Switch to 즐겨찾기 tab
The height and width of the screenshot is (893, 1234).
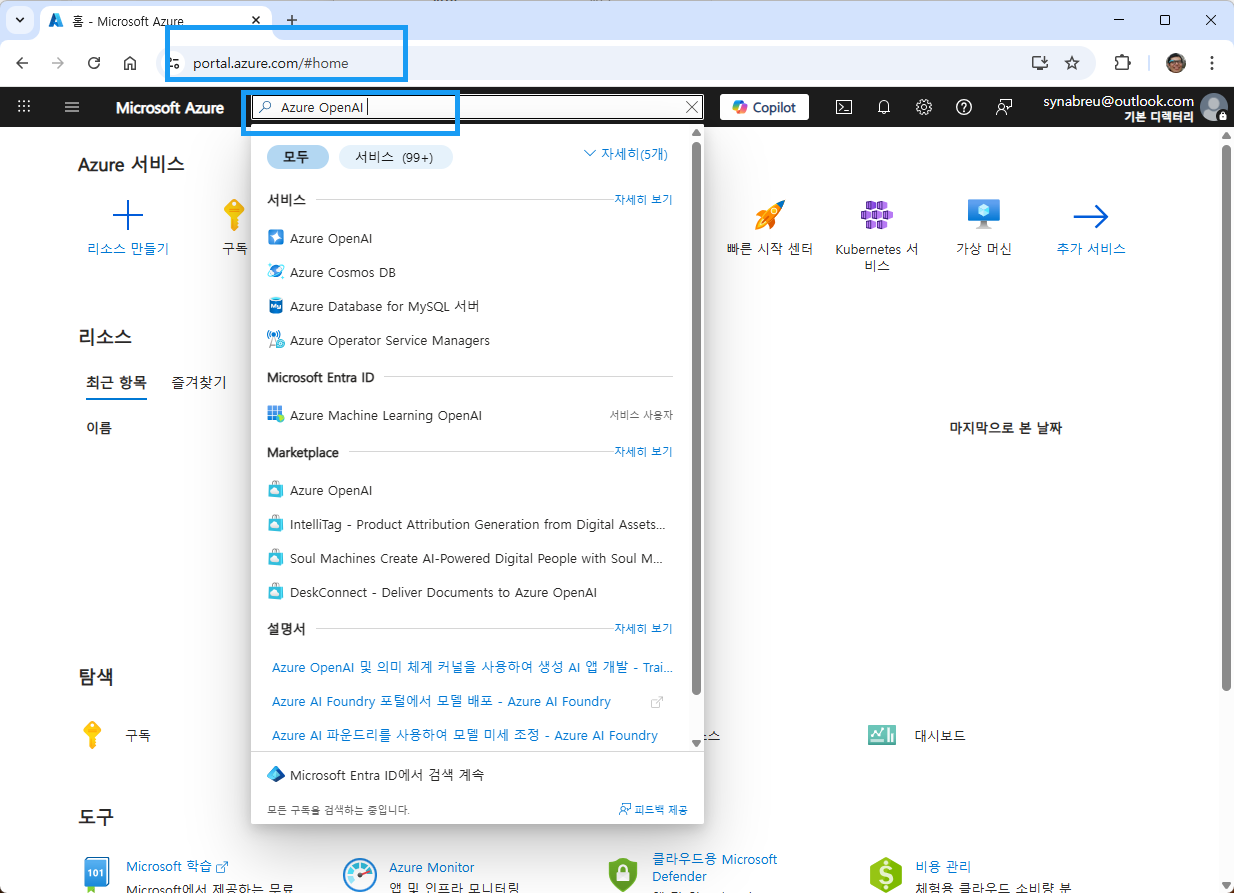[199, 382]
